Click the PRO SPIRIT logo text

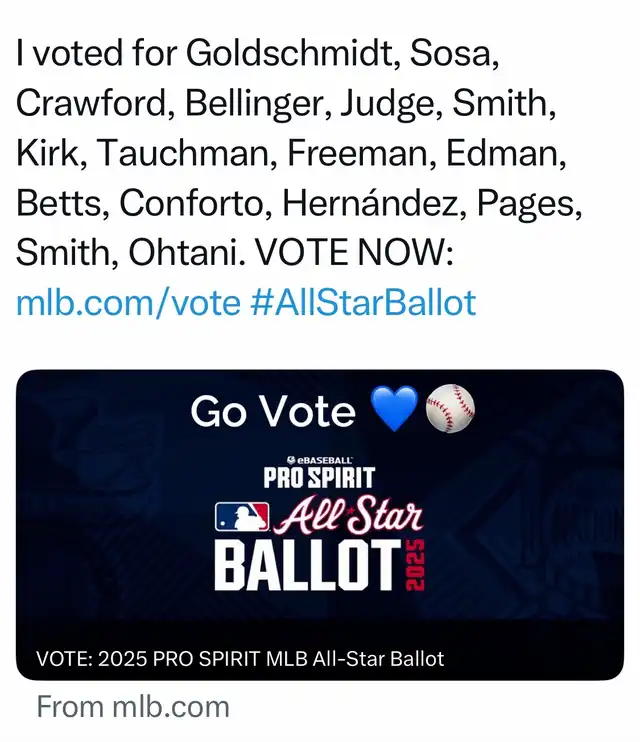(x=320, y=477)
